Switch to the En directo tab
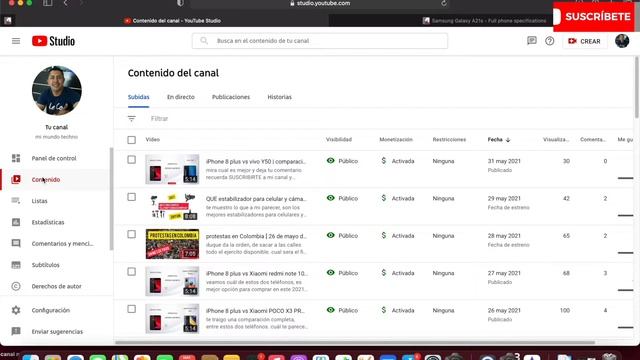 (x=181, y=97)
